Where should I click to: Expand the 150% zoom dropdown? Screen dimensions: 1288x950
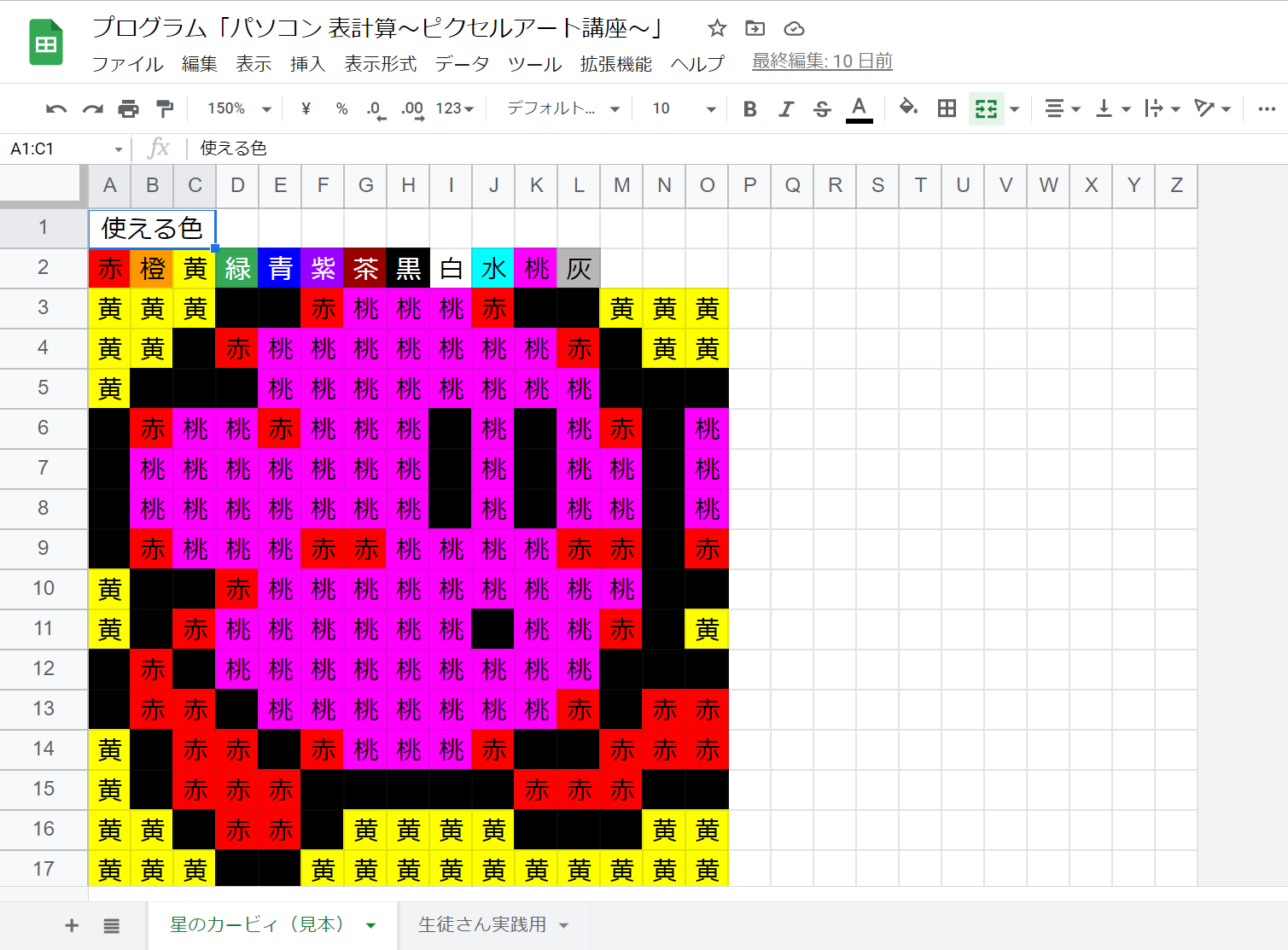click(x=239, y=108)
